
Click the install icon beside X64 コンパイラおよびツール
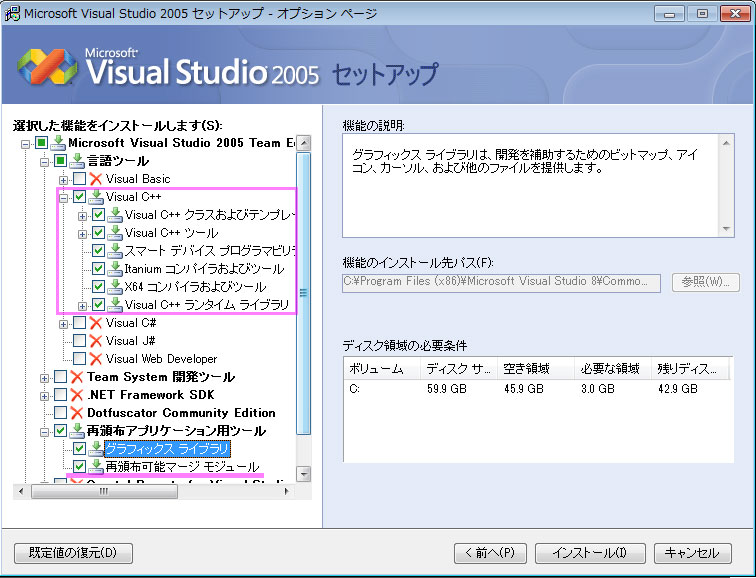[115, 287]
